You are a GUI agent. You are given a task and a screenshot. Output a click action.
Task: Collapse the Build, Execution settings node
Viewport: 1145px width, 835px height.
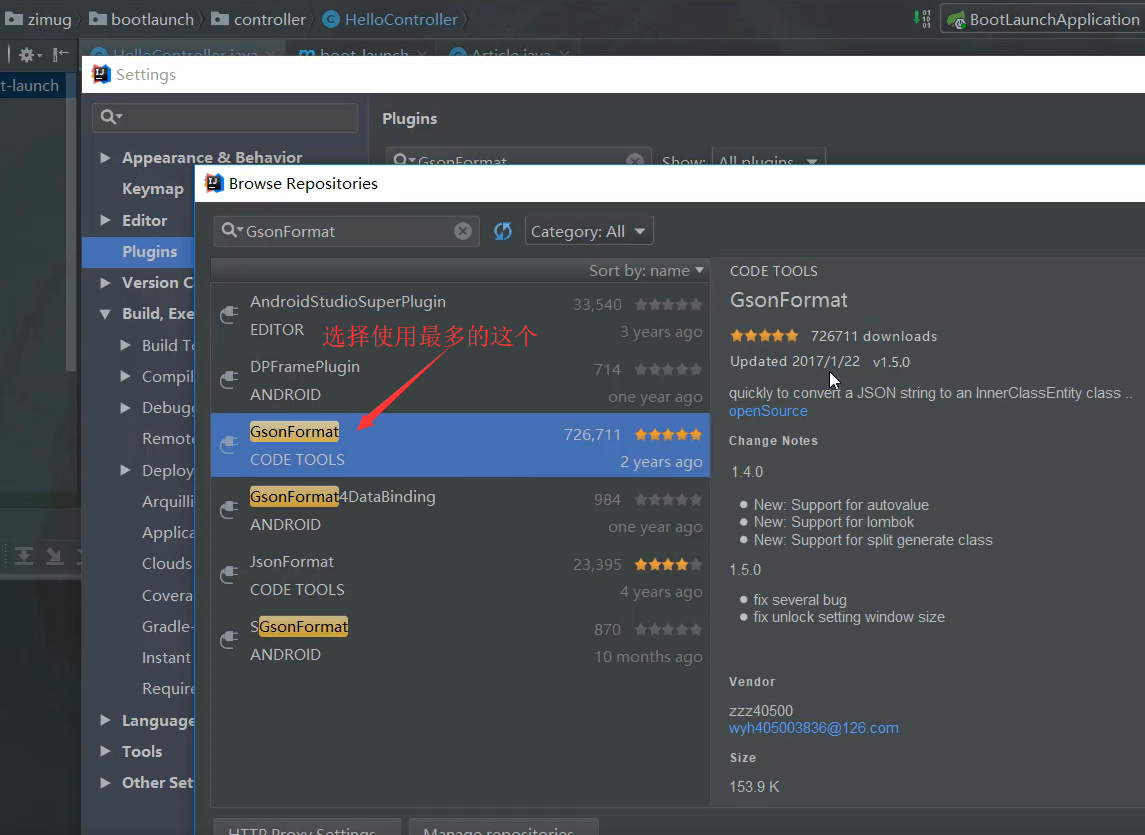105,313
